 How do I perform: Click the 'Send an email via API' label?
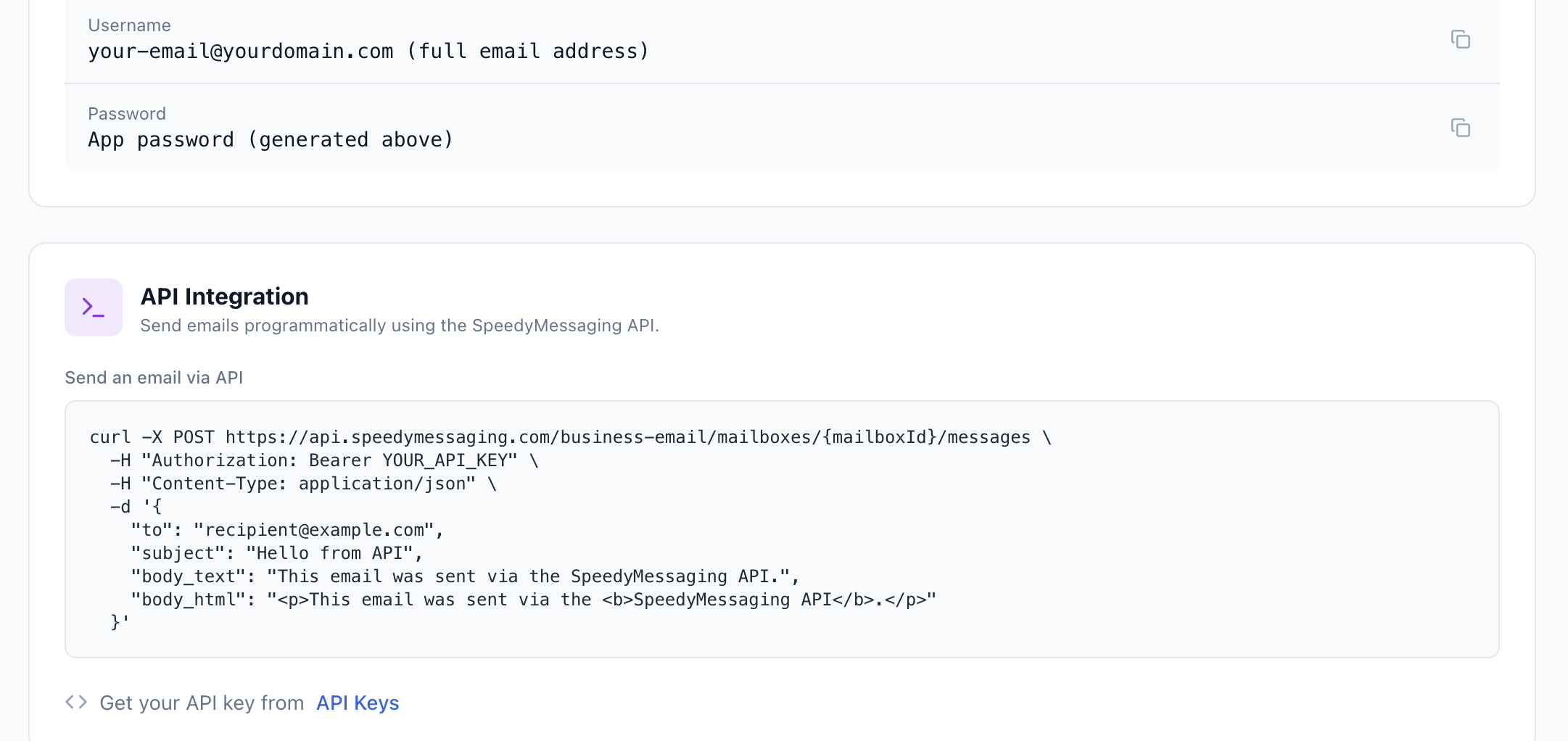[154, 378]
